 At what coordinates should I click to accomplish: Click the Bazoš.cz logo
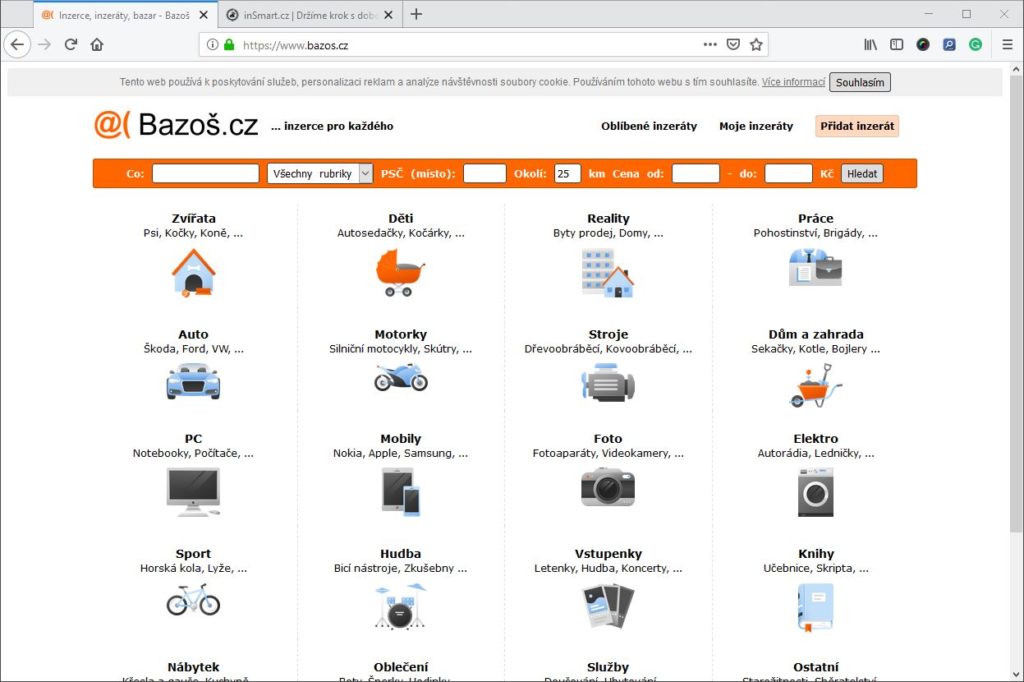(x=176, y=124)
